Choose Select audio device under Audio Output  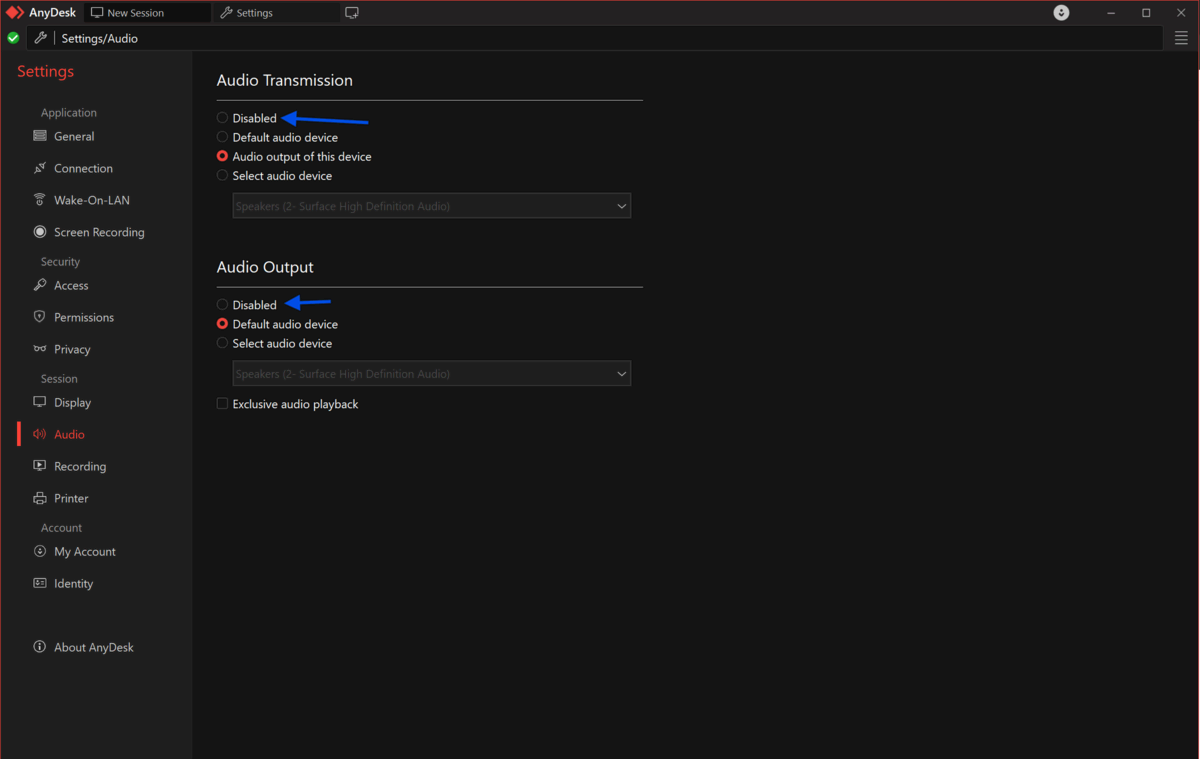pos(223,343)
